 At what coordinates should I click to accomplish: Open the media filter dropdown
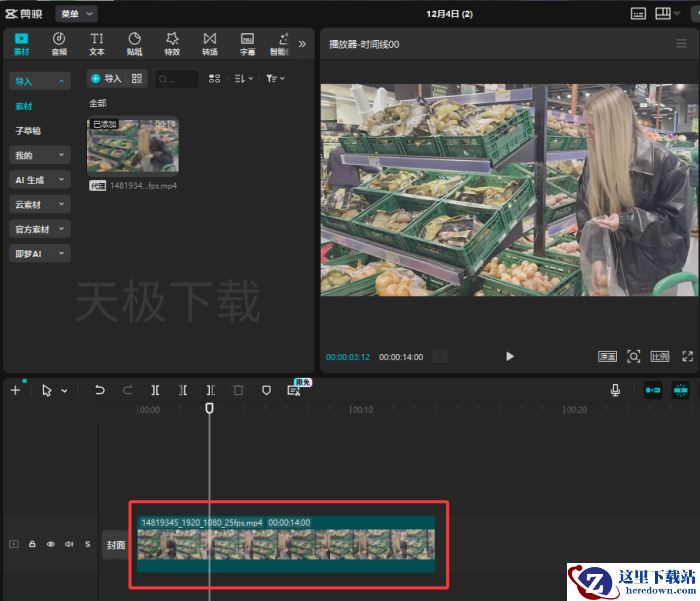(275, 79)
